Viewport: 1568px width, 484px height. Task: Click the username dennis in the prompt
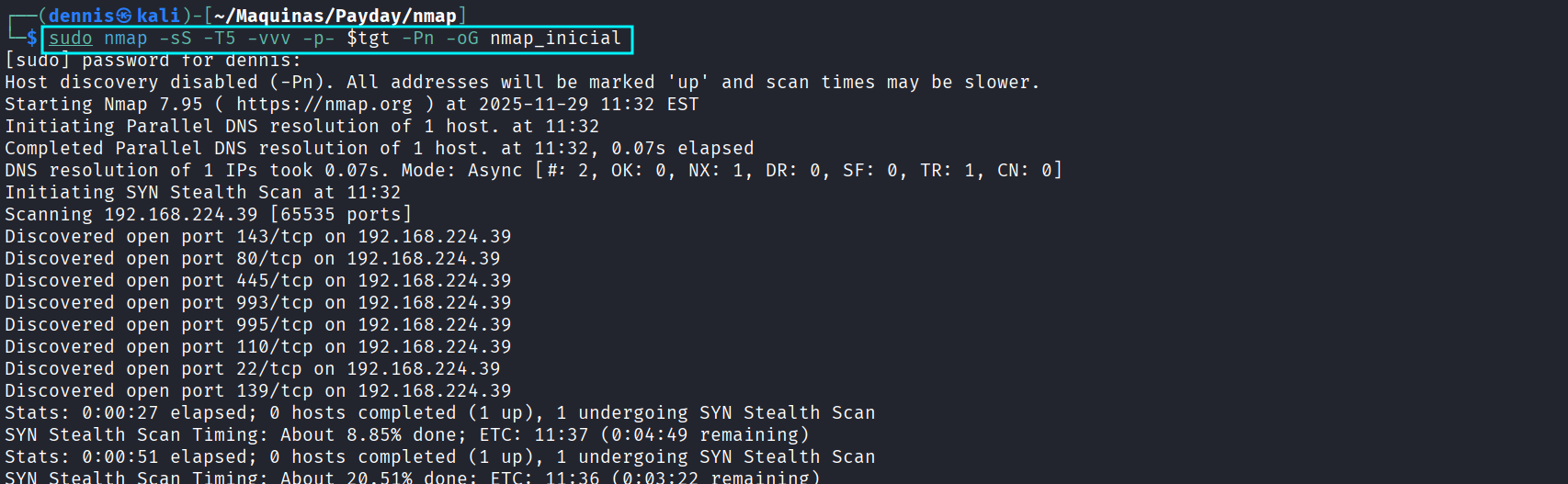pos(81,16)
